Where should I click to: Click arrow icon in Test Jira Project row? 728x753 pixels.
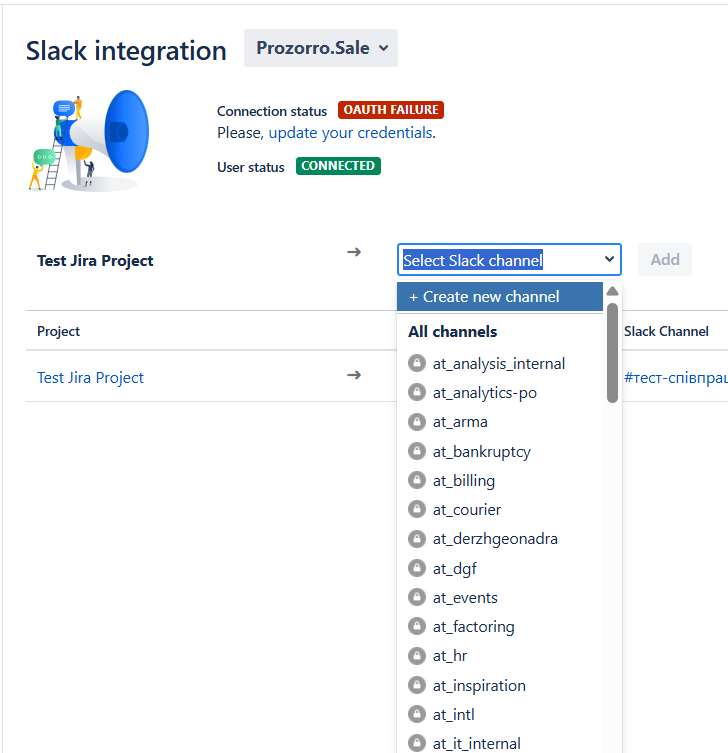click(354, 374)
